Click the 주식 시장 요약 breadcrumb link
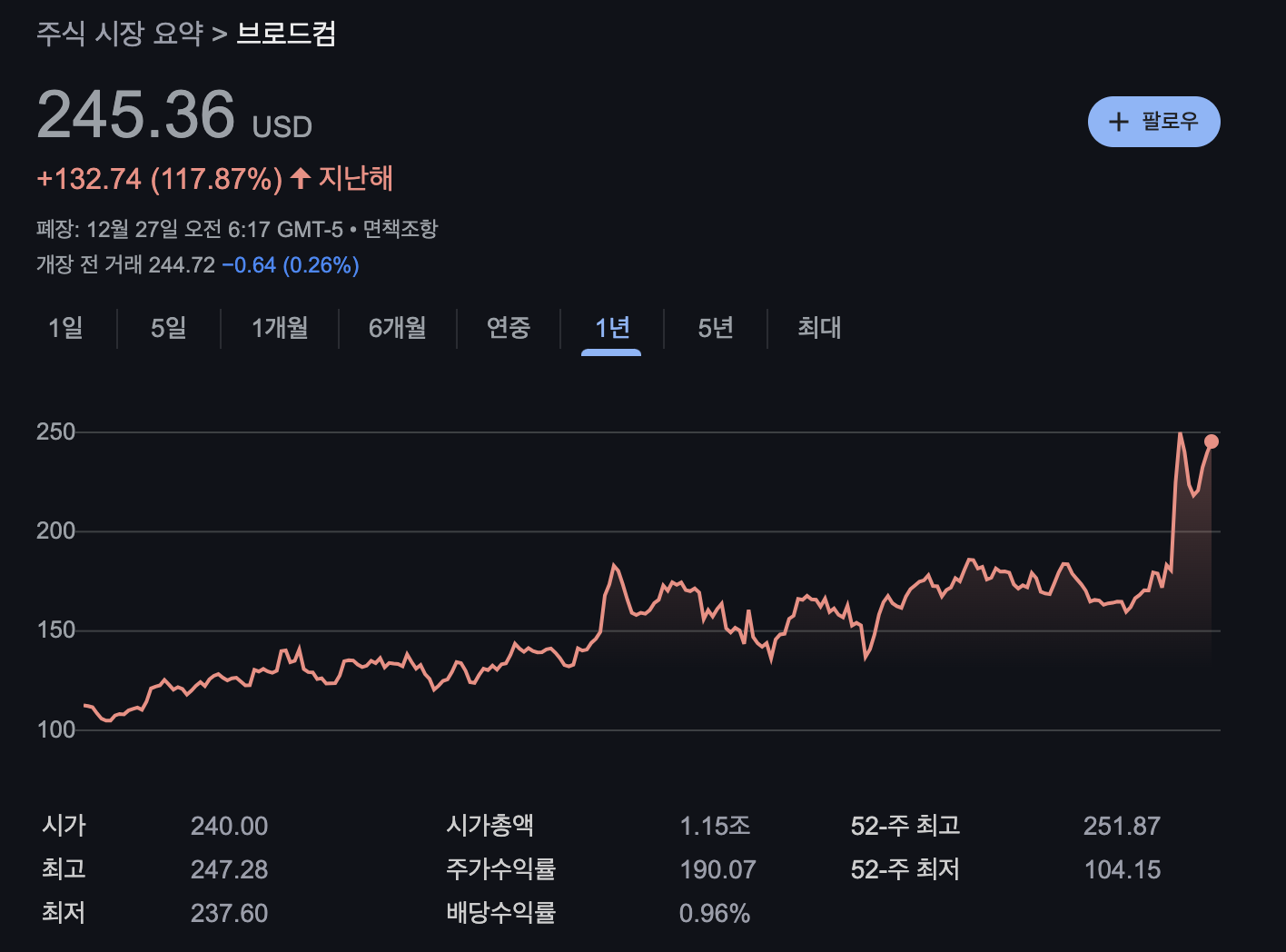The width and height of the screenshot is (1286, 952). pyautogui.click(x=119, y=35)
